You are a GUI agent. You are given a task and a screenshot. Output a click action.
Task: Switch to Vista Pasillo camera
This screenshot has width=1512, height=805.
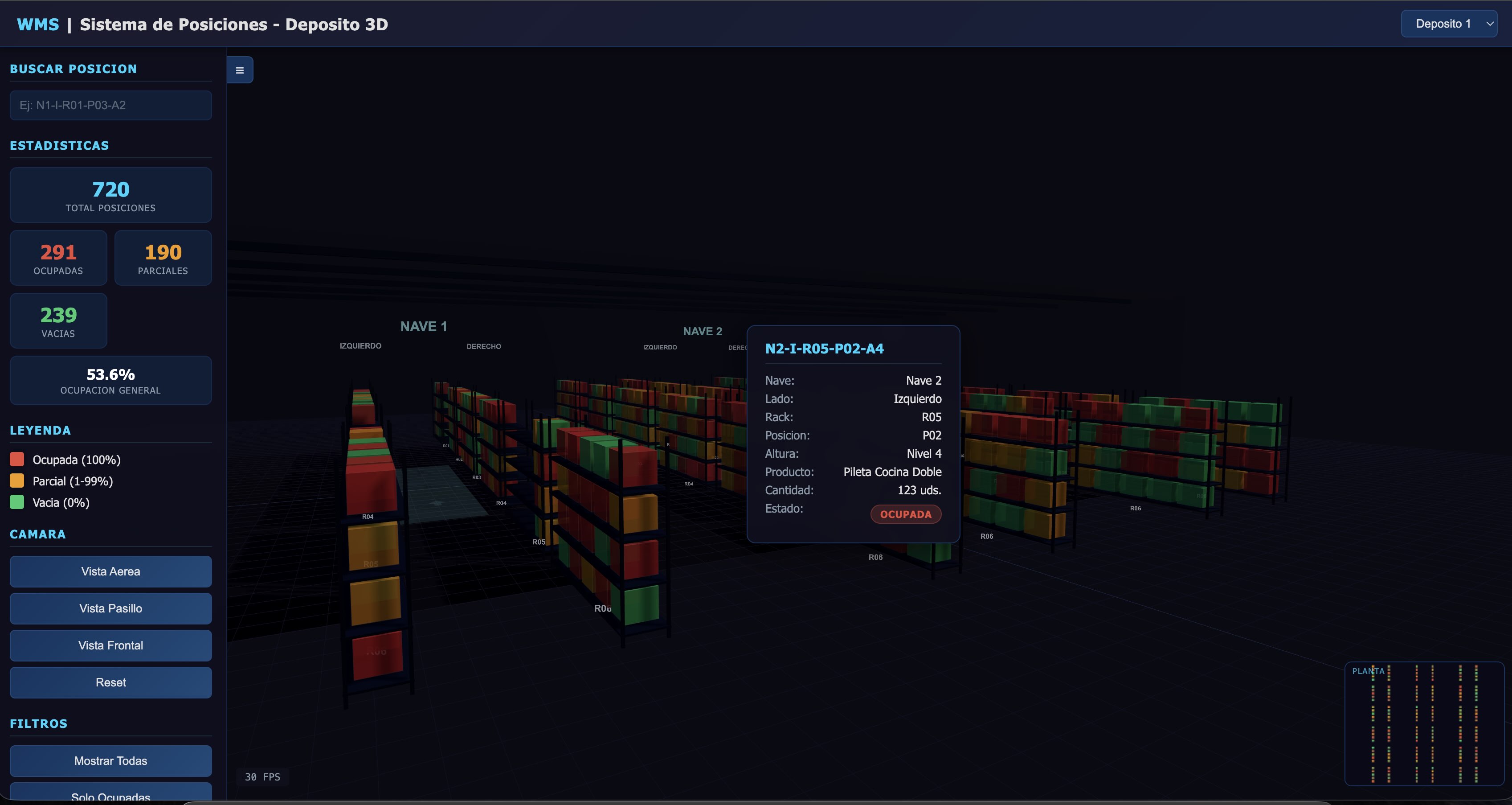point(110,608)
